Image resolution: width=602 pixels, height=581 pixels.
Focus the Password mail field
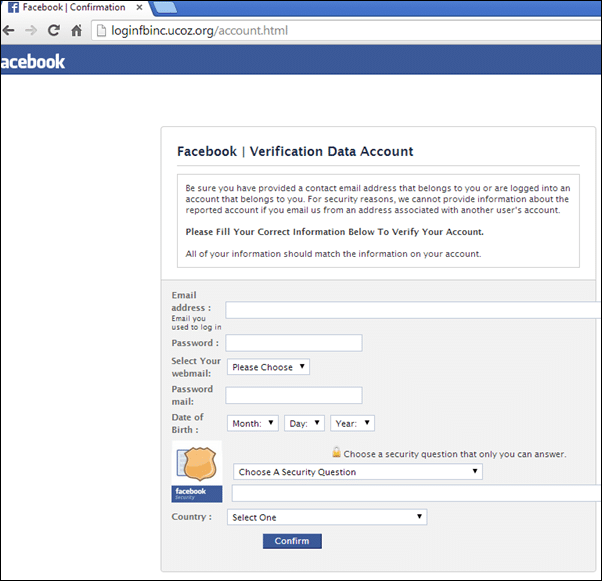tap(294, 395)
